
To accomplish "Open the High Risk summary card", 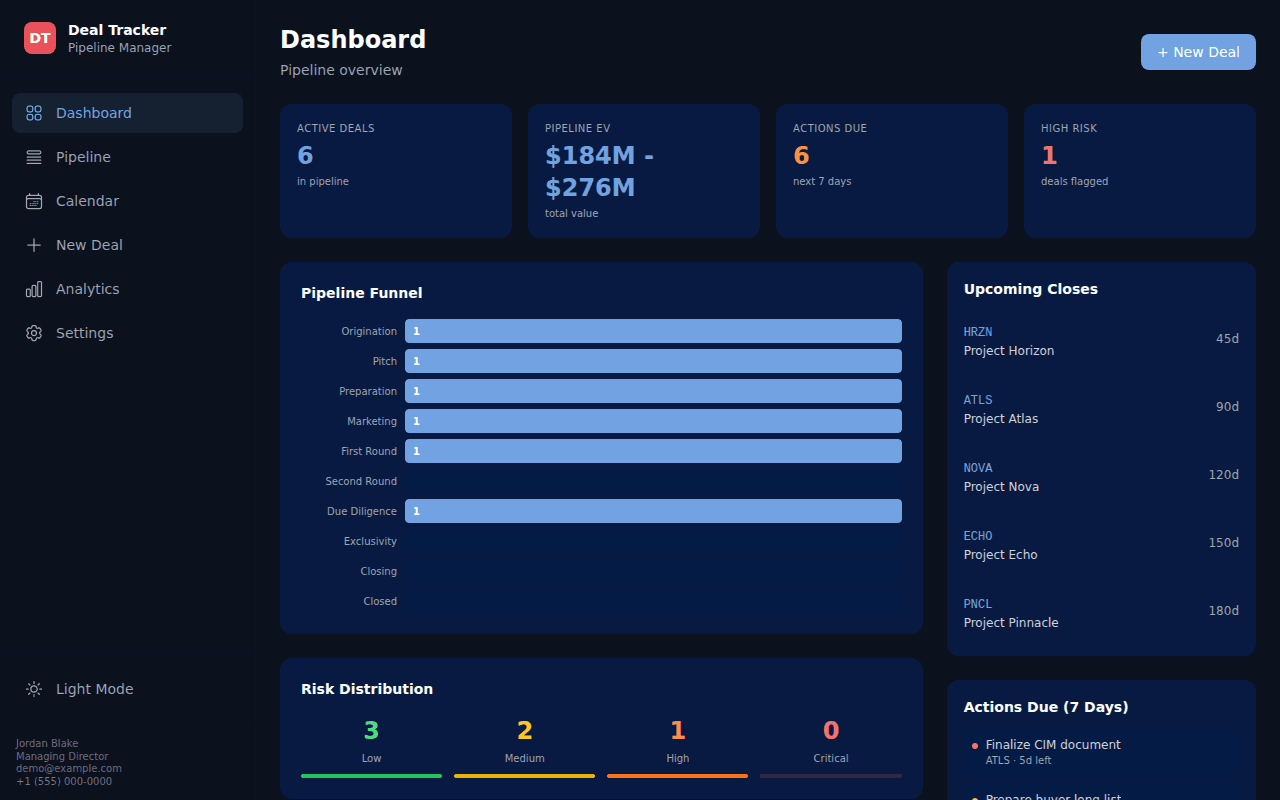I will (1140, 171).
